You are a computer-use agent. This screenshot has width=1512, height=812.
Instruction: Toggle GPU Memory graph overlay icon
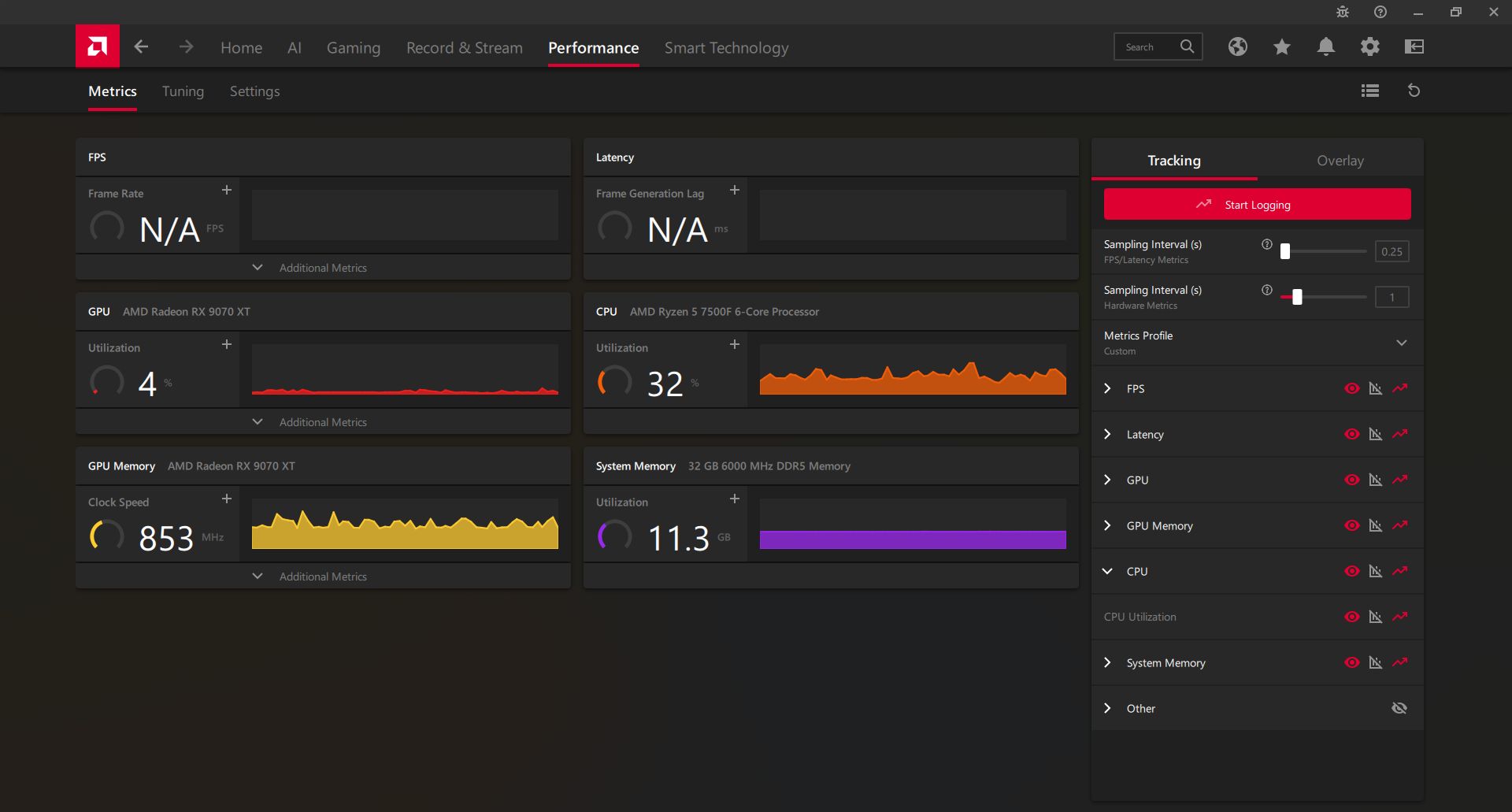pyautogui.click(x=1376, y=525)
